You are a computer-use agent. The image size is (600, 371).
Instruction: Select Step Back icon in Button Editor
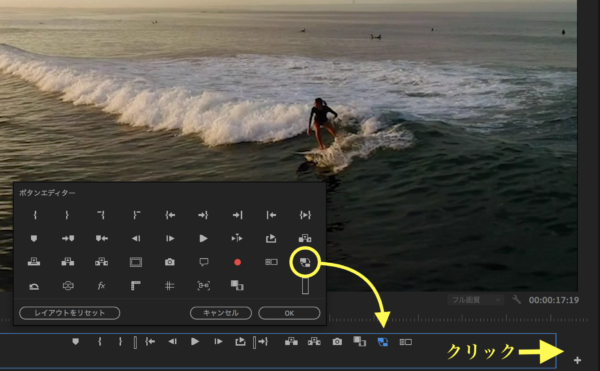(136, 239)
